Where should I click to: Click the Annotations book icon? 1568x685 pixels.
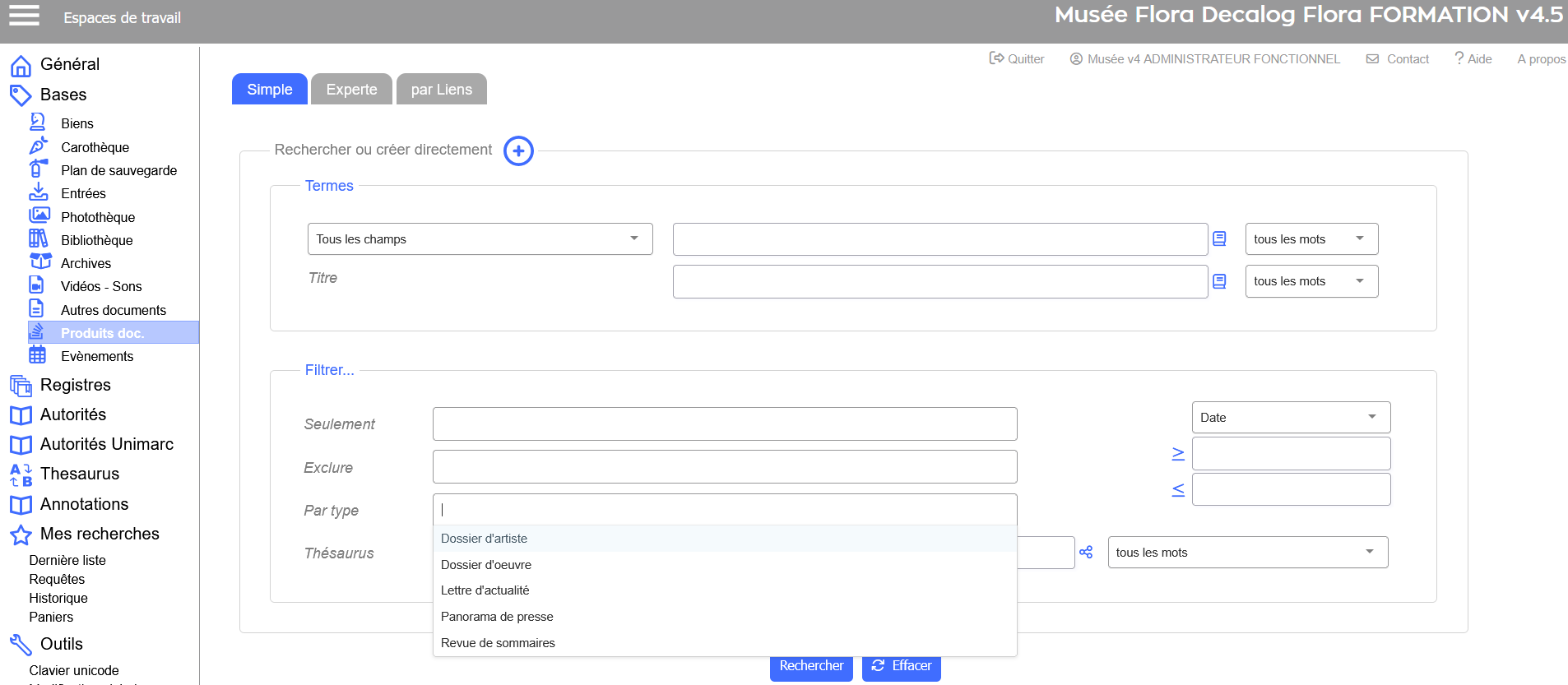click(21, 505)
